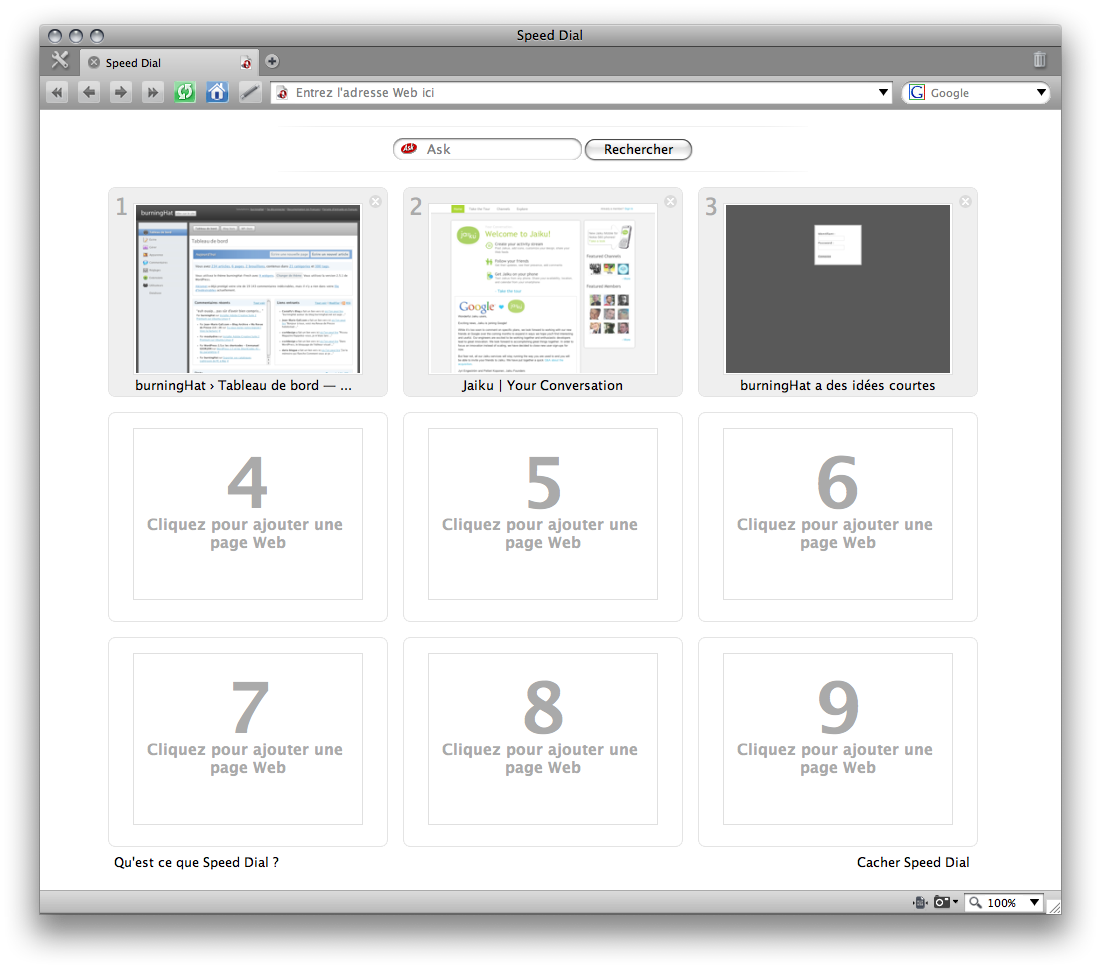This screenshot has width=1101, height=969.
Task: Open burningHat Tableau de bord thumbnail
Action: click(248, 289)
